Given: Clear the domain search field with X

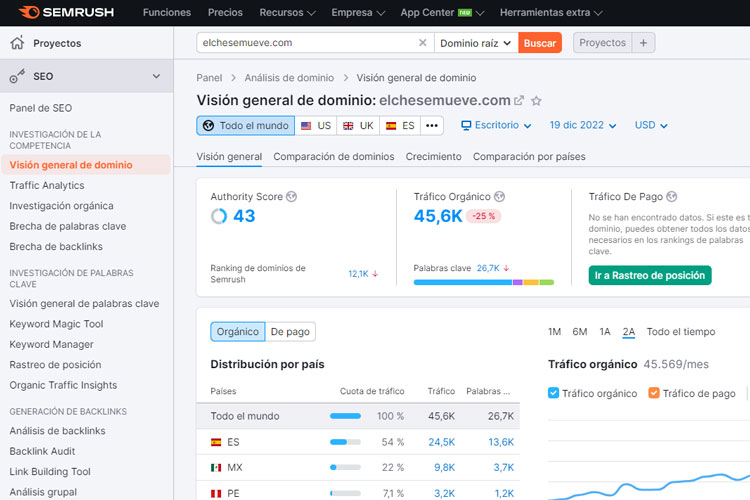Looking at the screenshot, I should [x=422, y=43].
